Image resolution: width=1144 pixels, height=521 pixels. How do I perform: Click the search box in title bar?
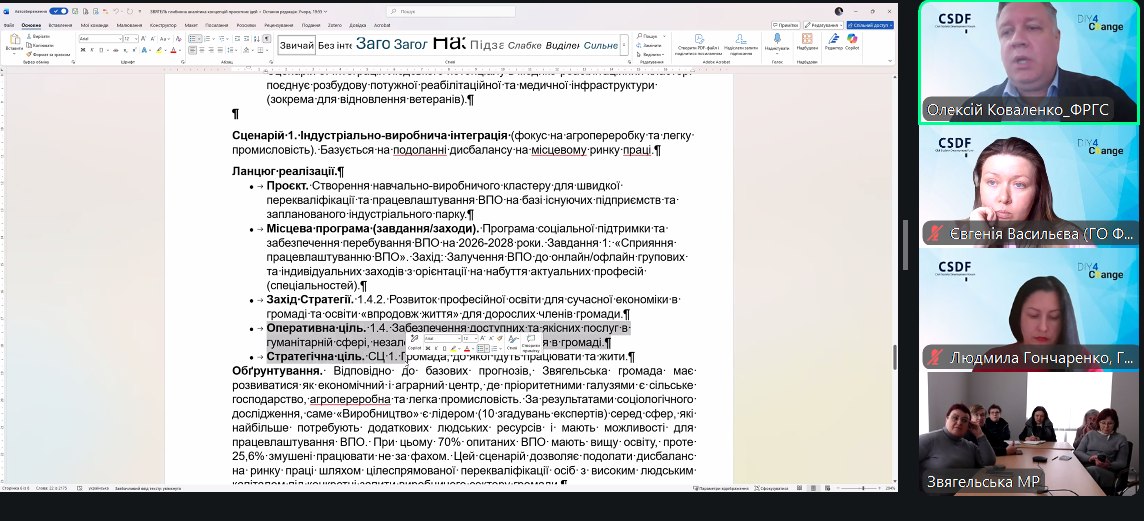tap(451, 12)
